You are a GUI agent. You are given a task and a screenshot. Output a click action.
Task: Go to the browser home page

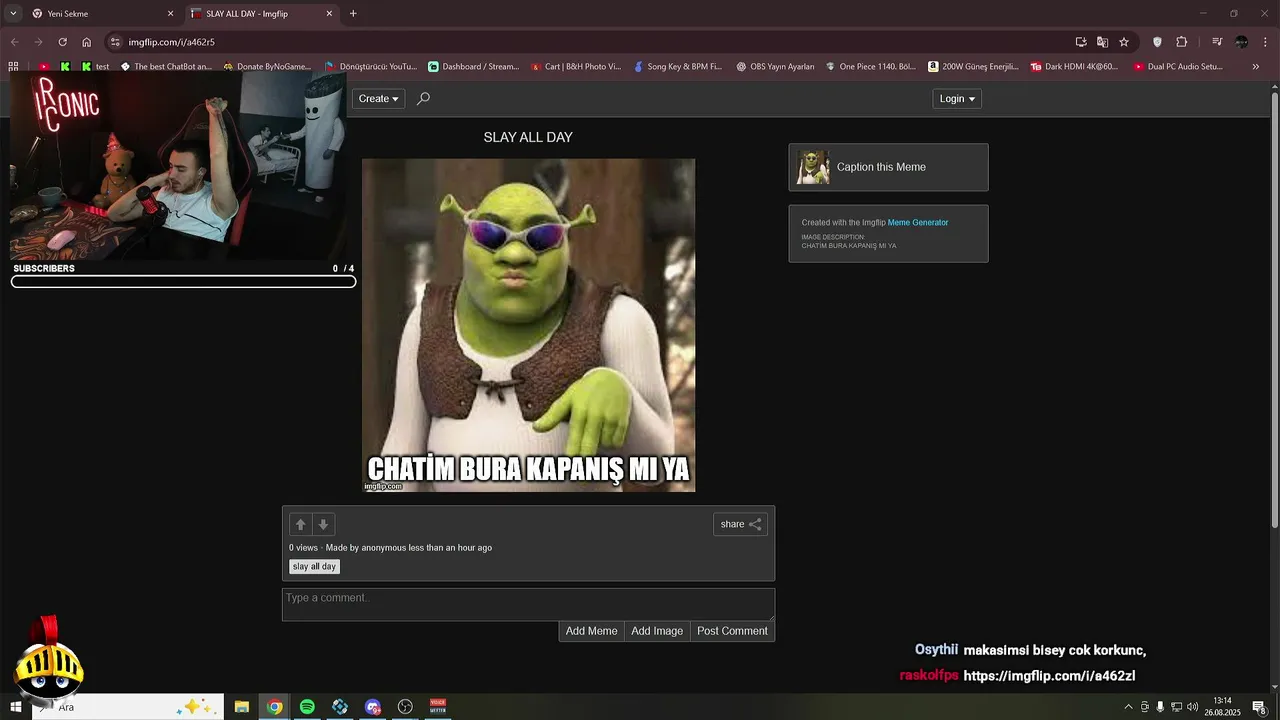87,42
